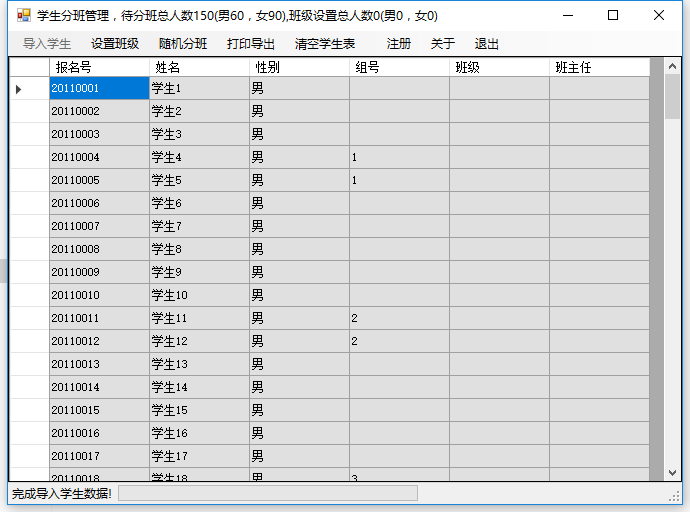Select cell 20110005
This screenshot has height=512, width=690.
pyautogui.click(x=99, y=180)
